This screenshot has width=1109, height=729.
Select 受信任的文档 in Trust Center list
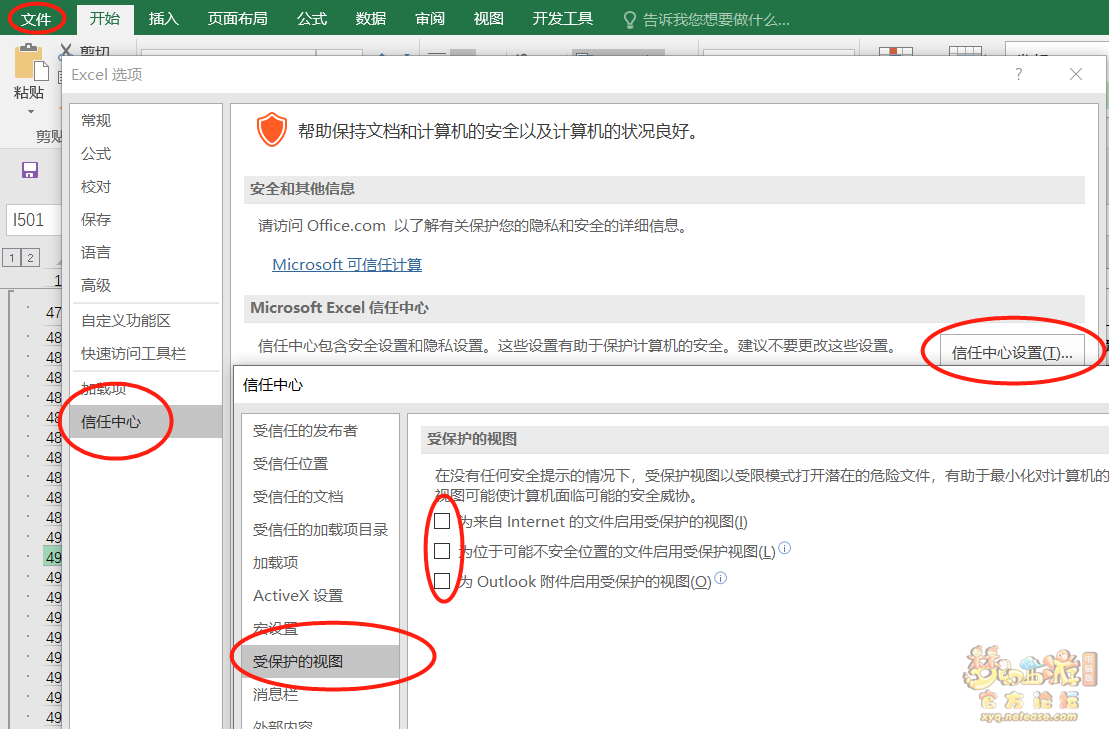click(320, 497)
